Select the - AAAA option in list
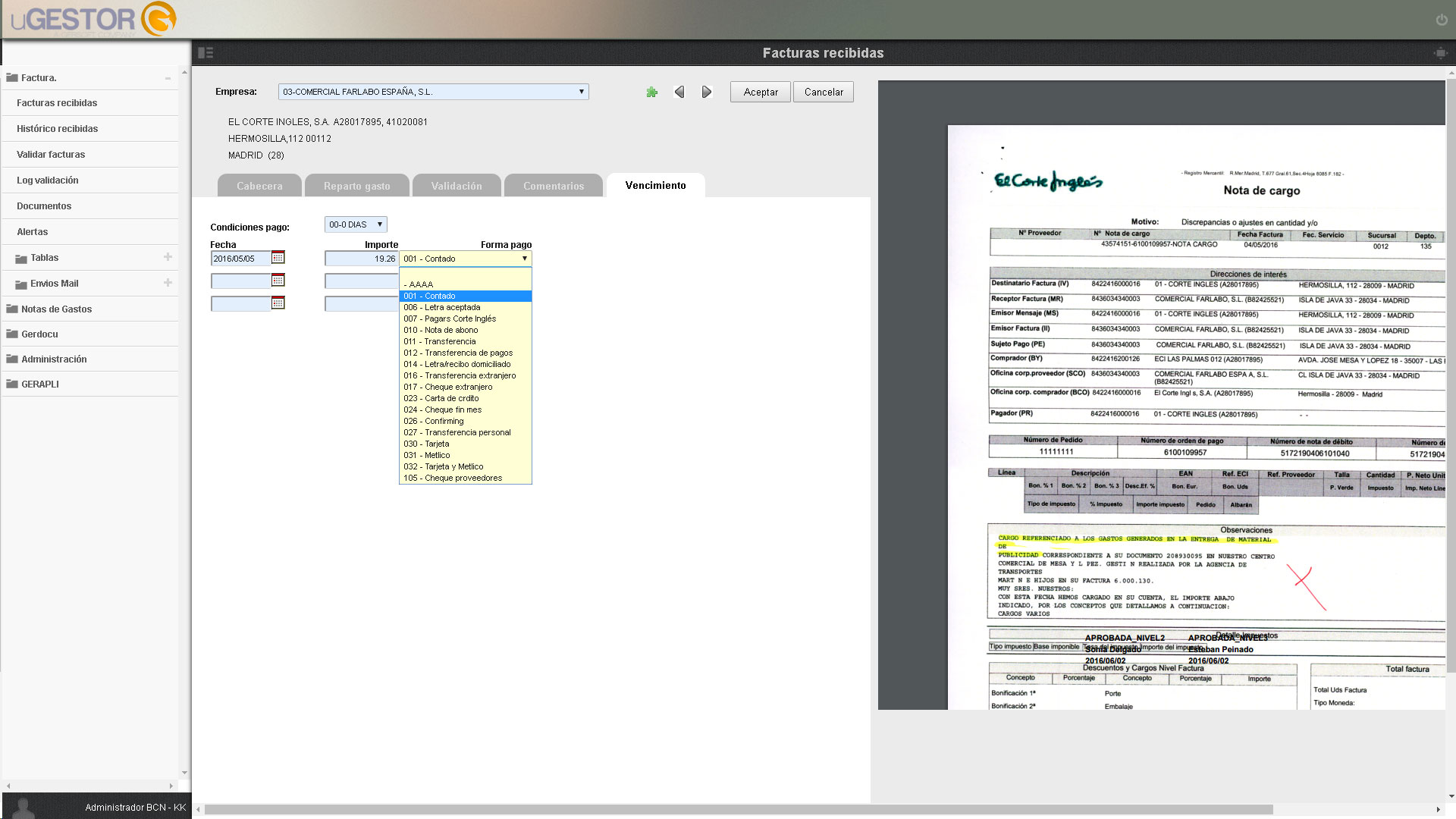This screenshot has width=1456, height=819. 465,284
